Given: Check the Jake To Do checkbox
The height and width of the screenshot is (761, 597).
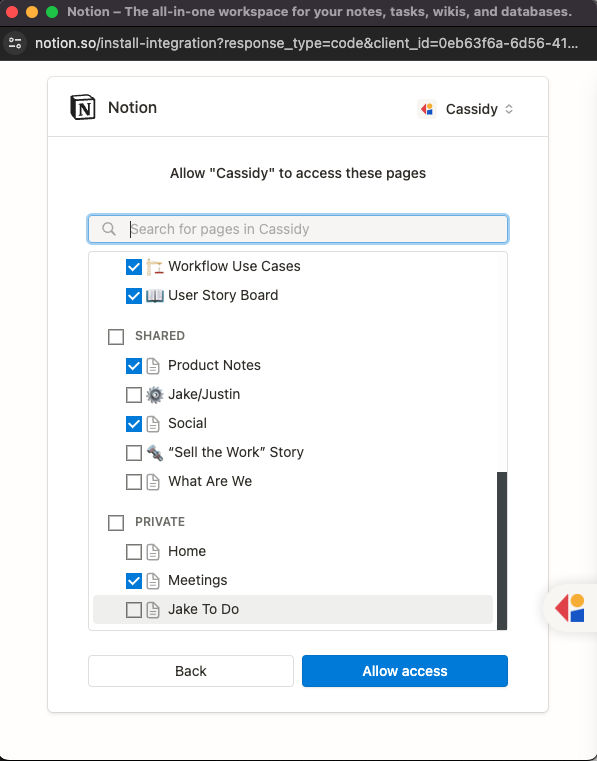Looking at the screenshot, I should tap(134, 610).
